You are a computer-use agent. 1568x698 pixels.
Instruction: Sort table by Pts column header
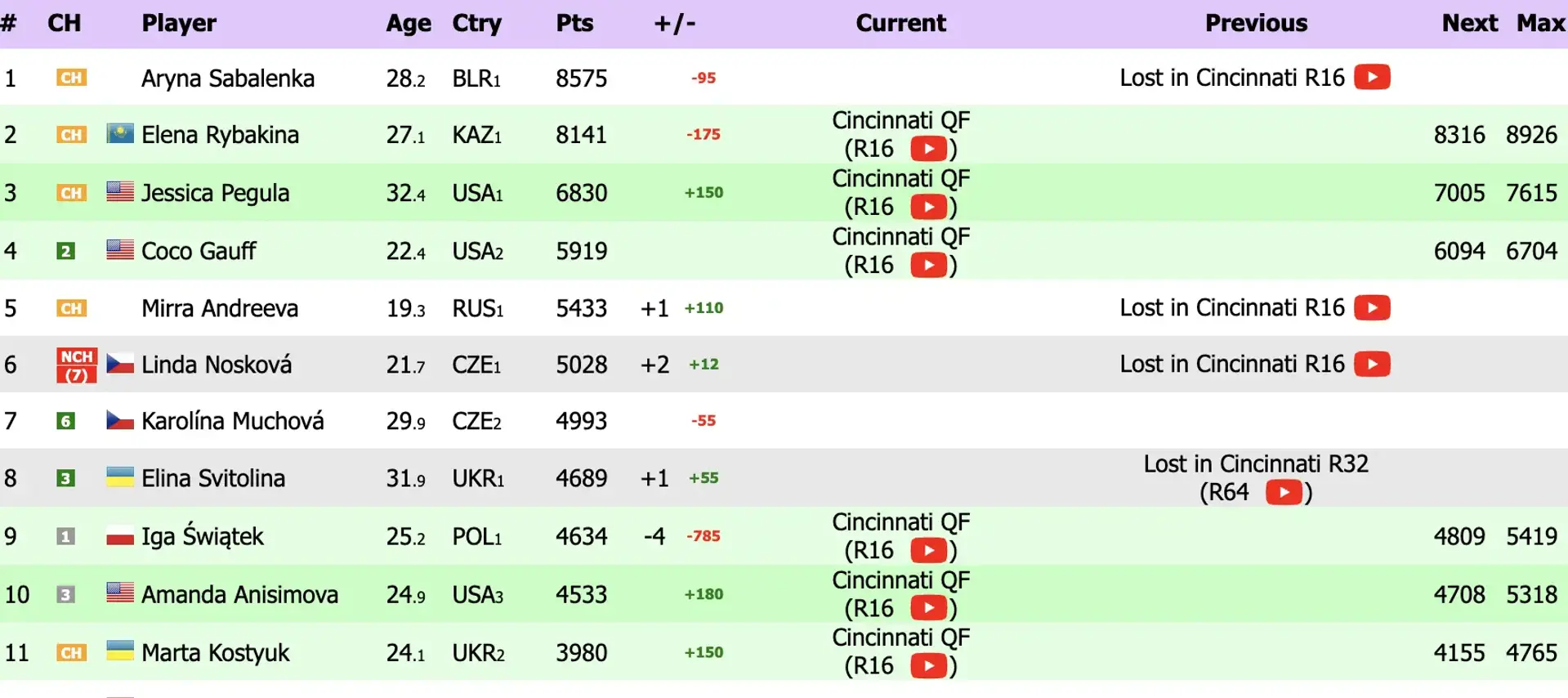tap(574, 23)
